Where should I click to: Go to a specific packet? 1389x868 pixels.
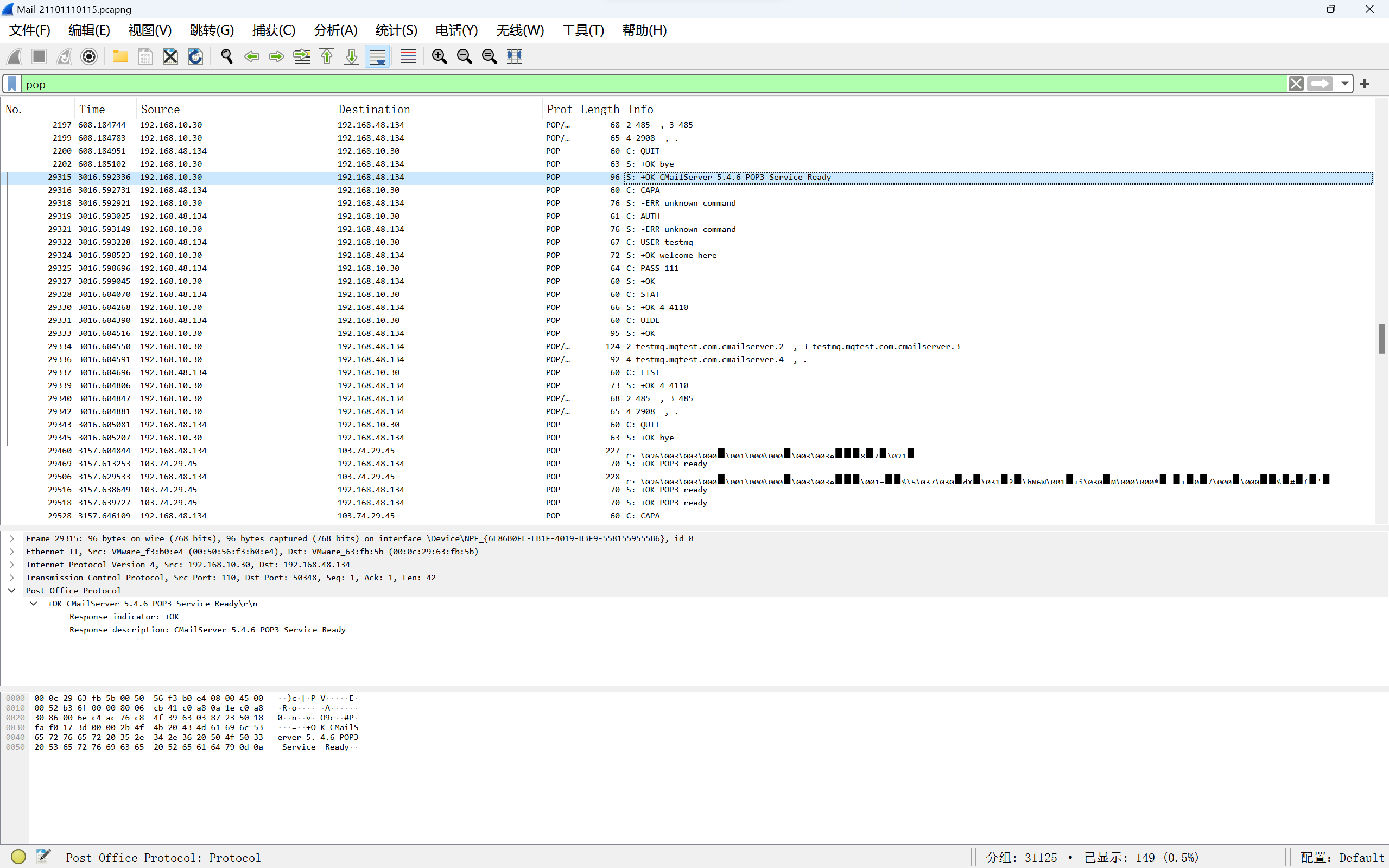tap(302, 56)
